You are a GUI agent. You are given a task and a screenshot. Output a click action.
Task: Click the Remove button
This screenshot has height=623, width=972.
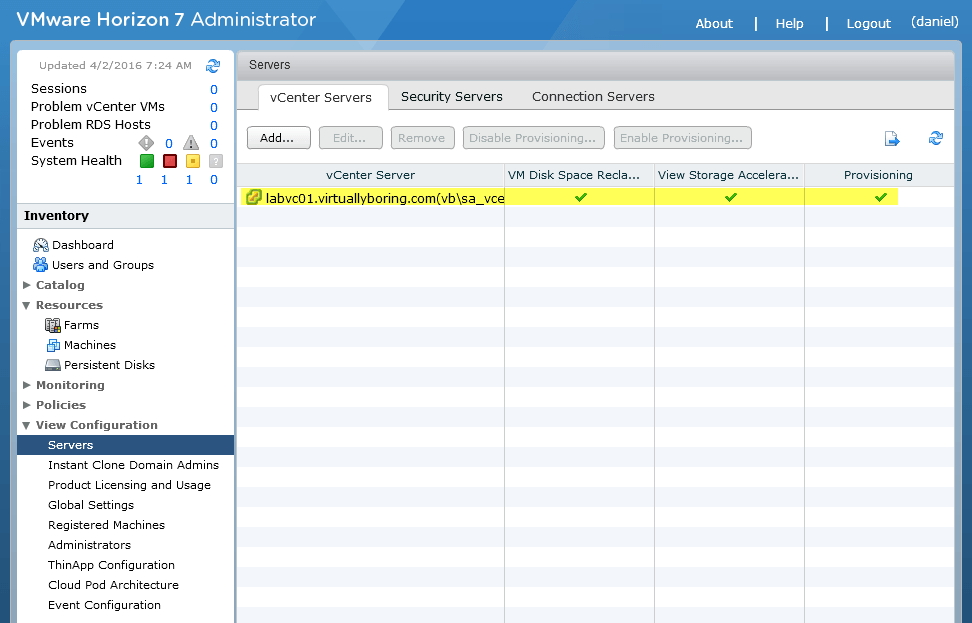[x=423, y=138]
